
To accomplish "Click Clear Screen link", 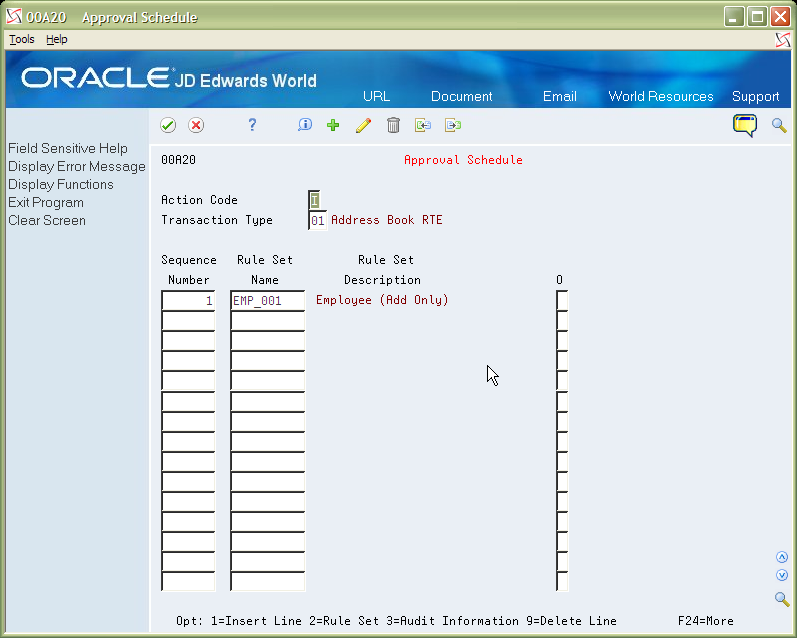I will [47, 220].
